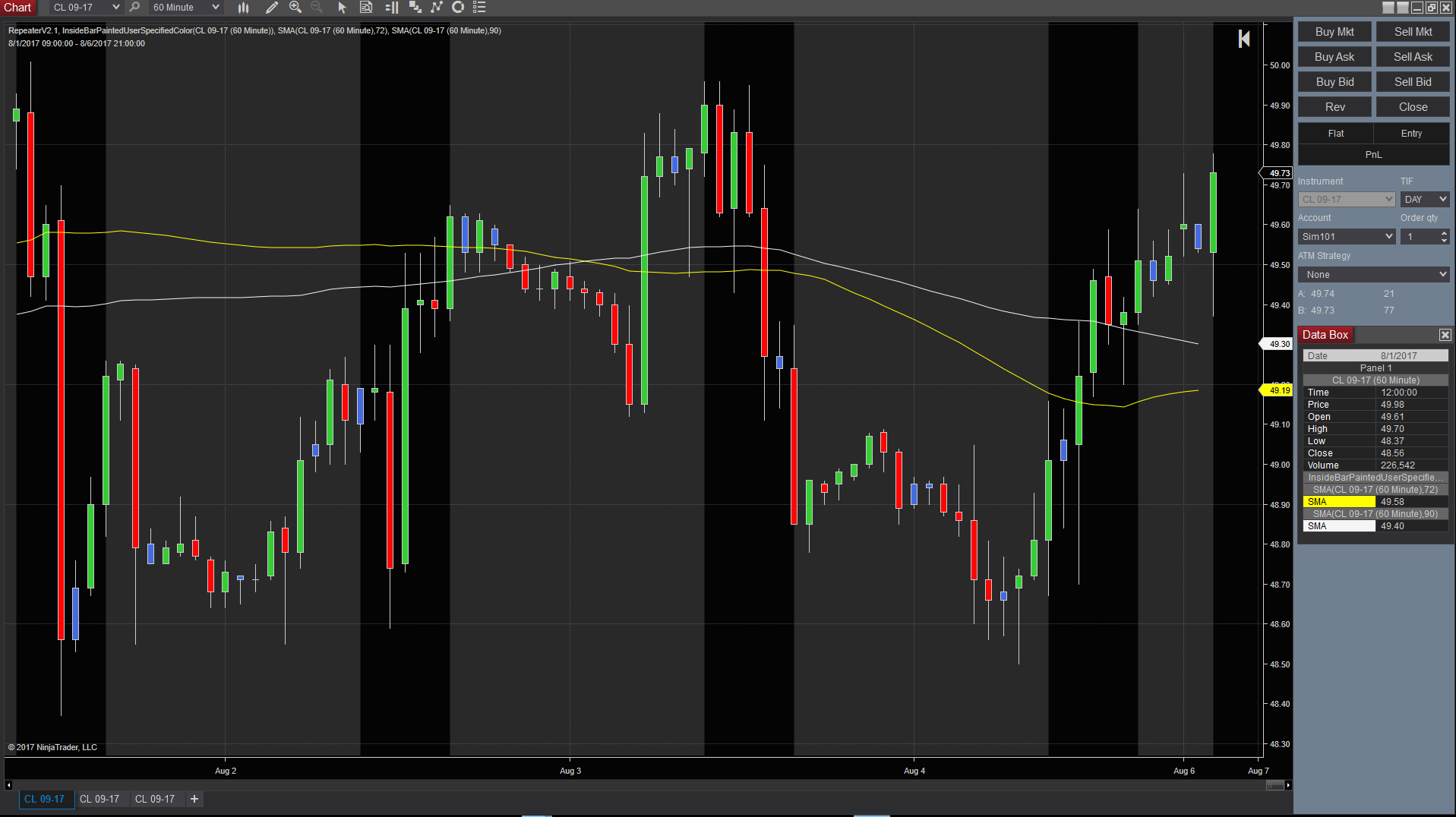Click the Buy Ask button

[x=1334, y=57]
